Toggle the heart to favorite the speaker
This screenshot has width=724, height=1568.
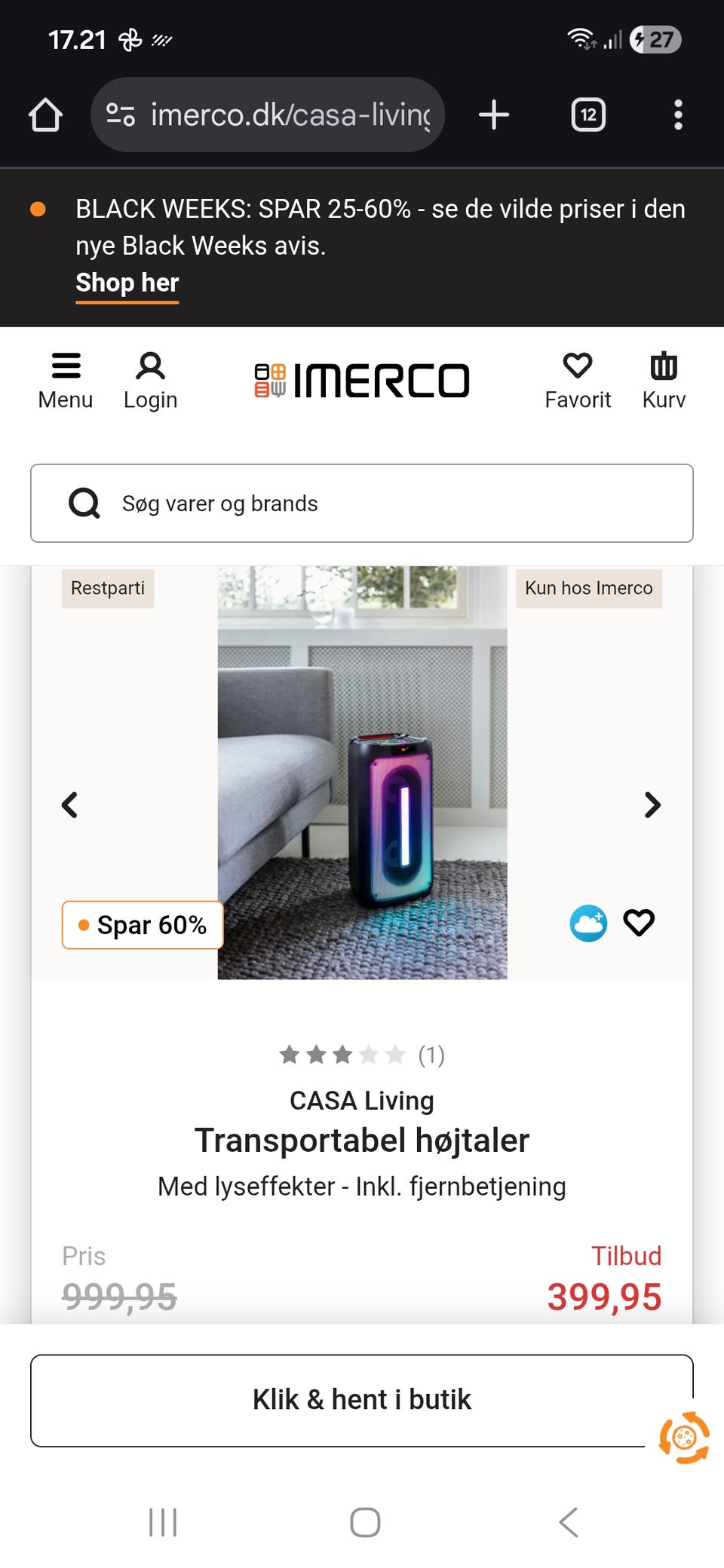point(640,922)
